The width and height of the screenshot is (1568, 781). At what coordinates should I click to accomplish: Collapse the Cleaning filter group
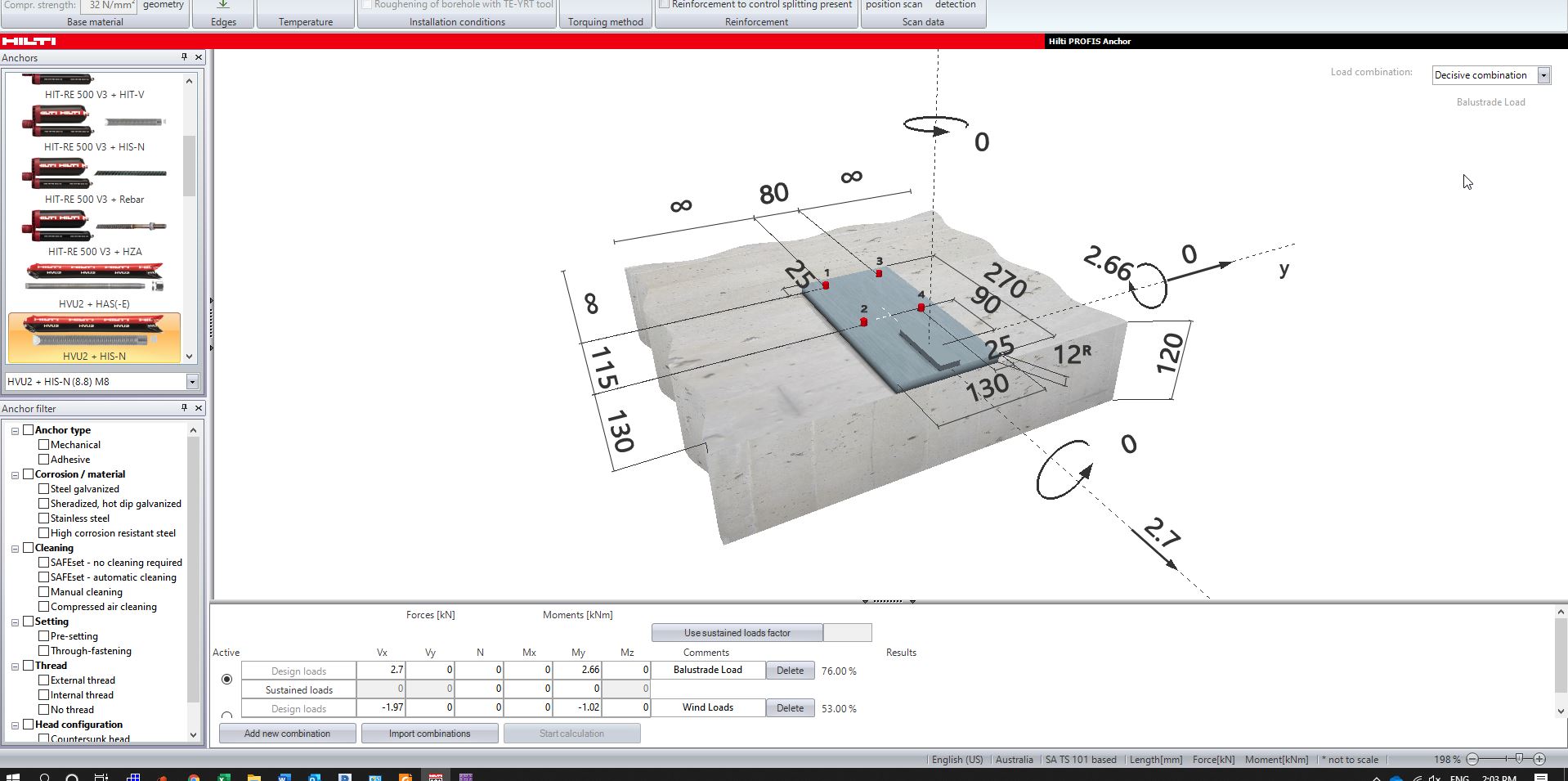pos(15,548)
